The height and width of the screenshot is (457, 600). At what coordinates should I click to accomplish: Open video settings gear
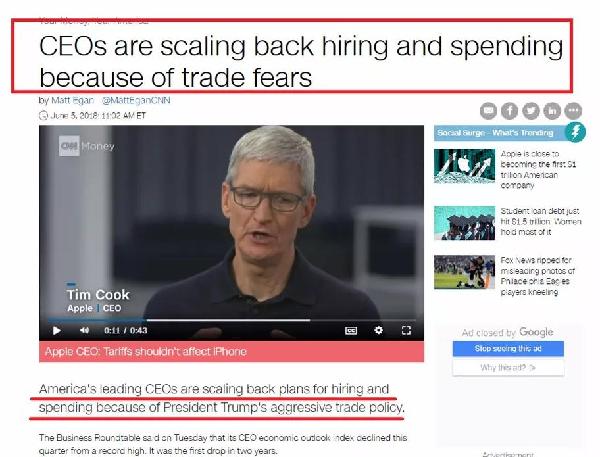378,330
